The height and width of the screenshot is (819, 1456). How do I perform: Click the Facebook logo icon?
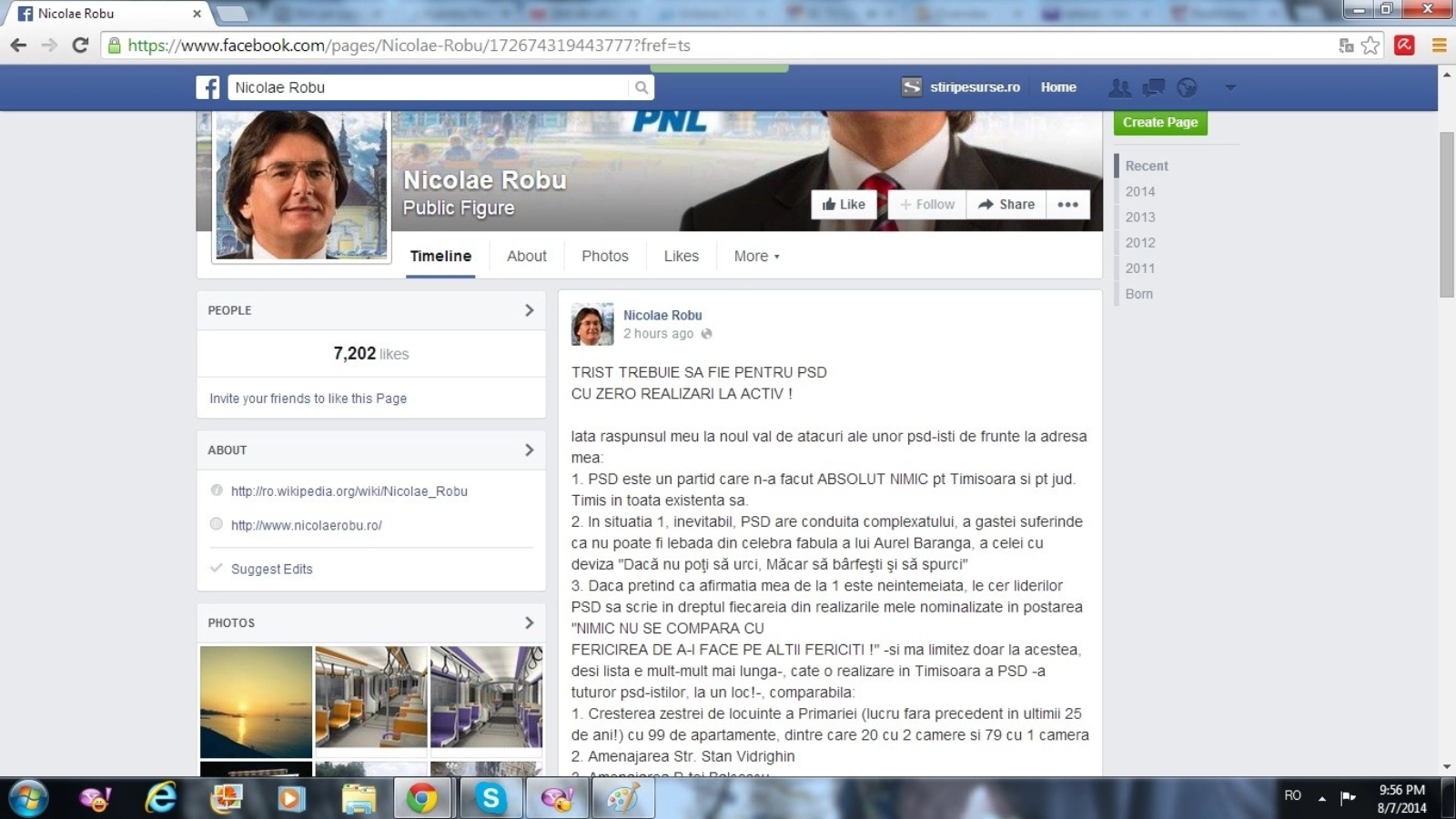[207, 87]
